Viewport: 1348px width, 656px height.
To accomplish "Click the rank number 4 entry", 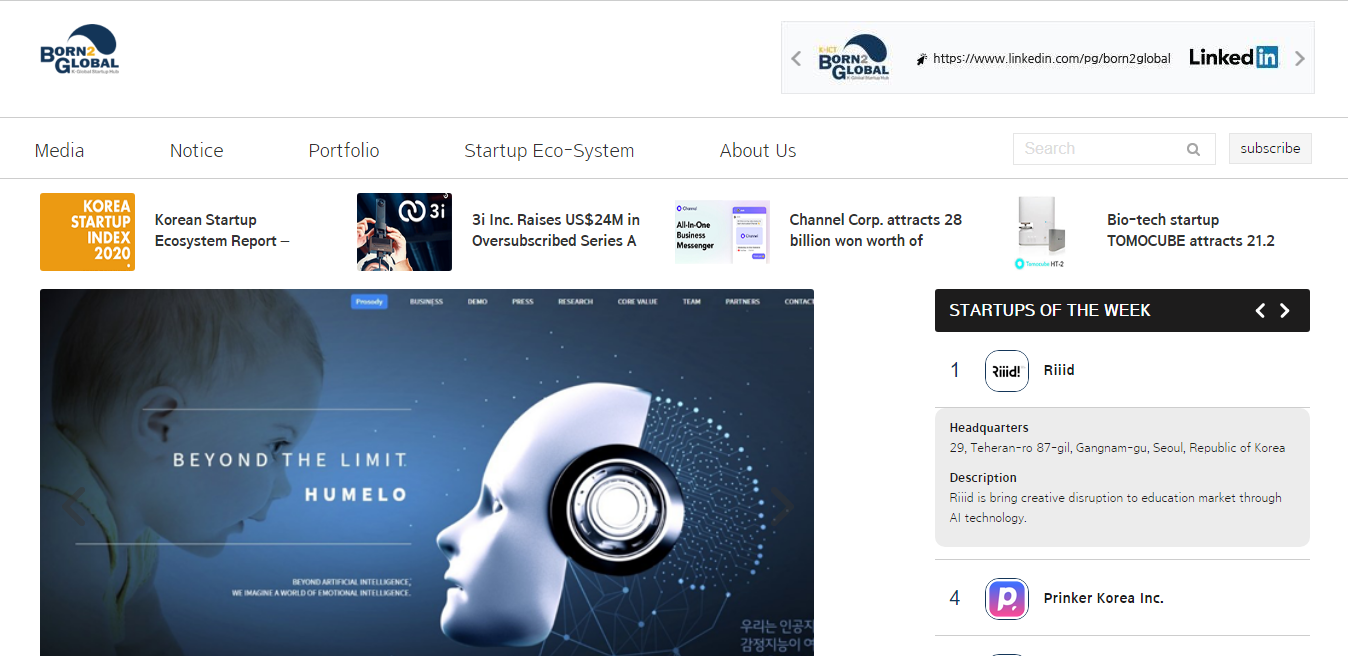I will (955, 598).
